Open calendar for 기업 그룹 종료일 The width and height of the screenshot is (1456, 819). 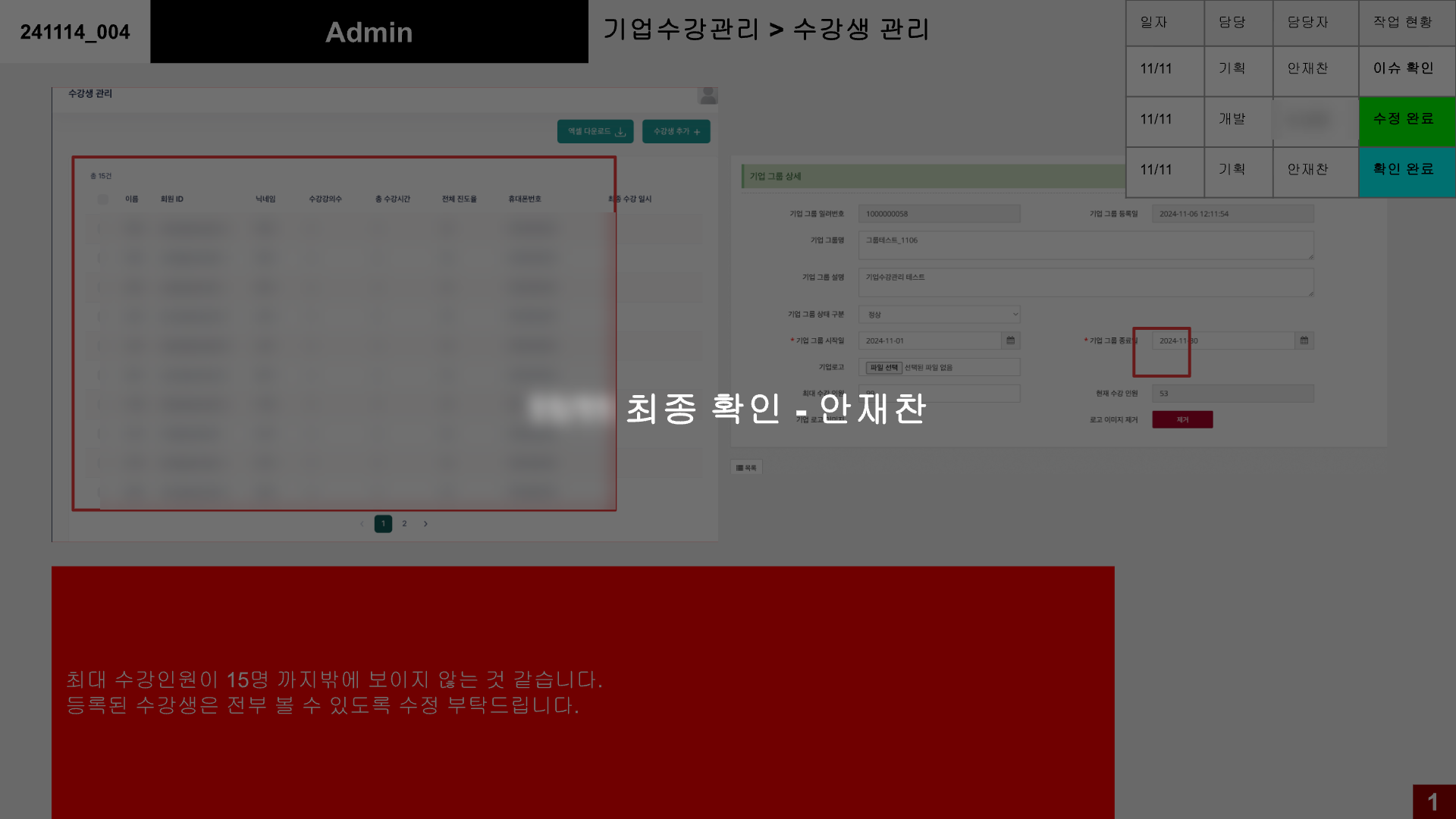1304,340
